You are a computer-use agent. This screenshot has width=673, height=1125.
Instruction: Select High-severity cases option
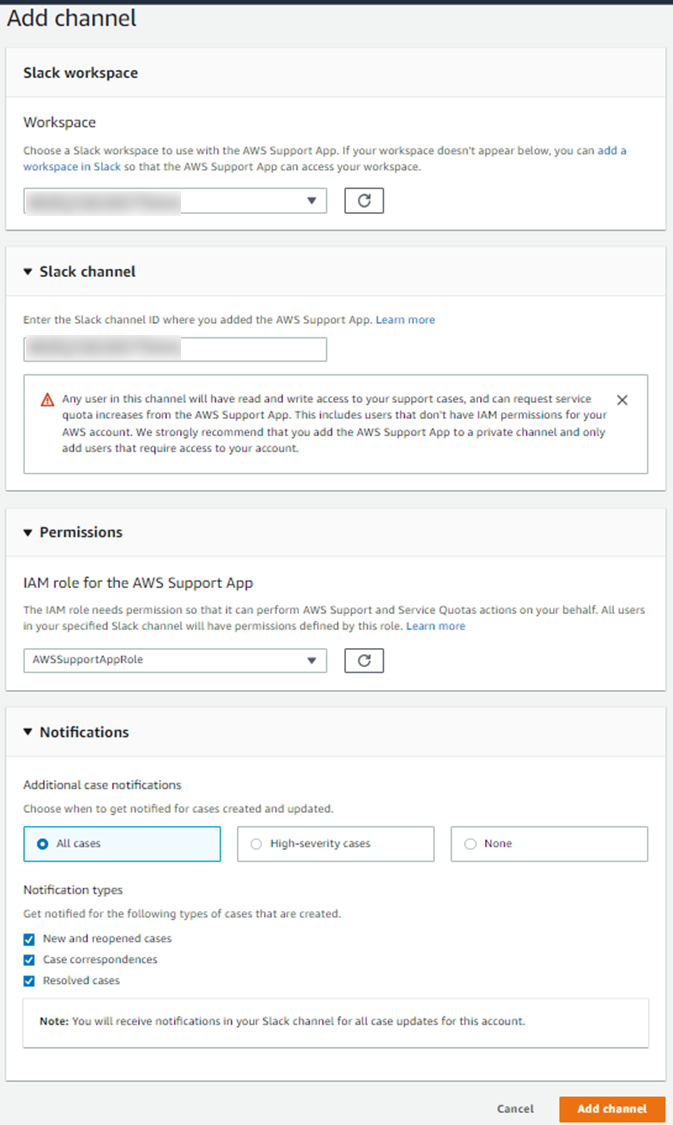(x=336, y=844)
